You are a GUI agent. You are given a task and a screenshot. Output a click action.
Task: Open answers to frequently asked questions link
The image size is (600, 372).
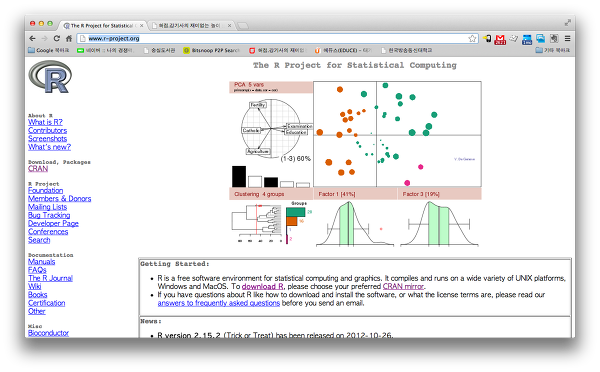pyautogui.click(x=219, y=303)
